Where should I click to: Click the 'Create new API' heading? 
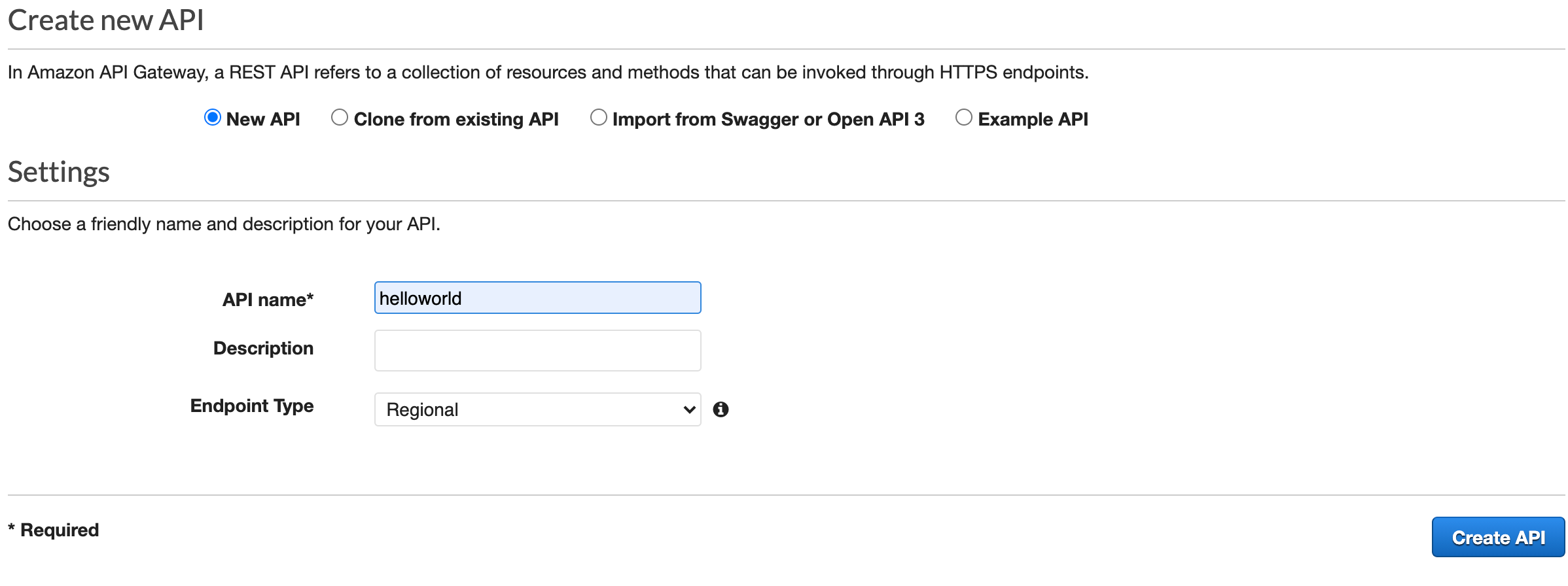(106, 20)
